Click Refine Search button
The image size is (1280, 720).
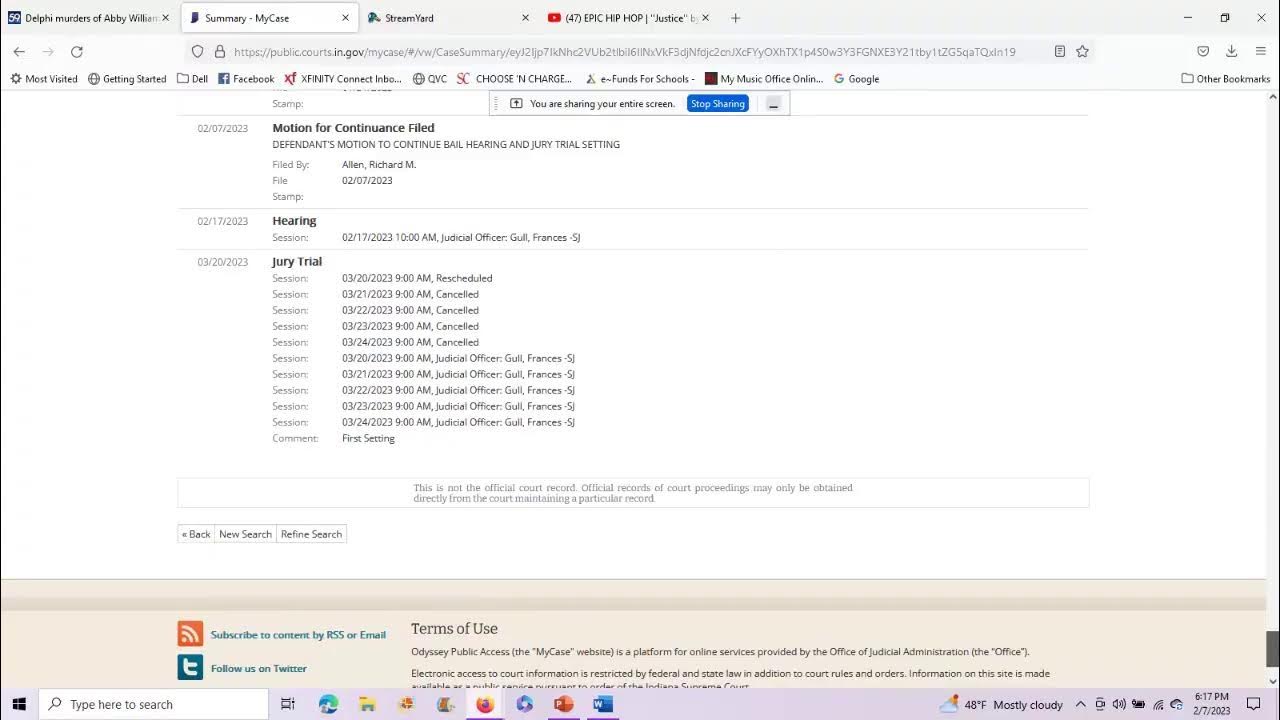311,534
